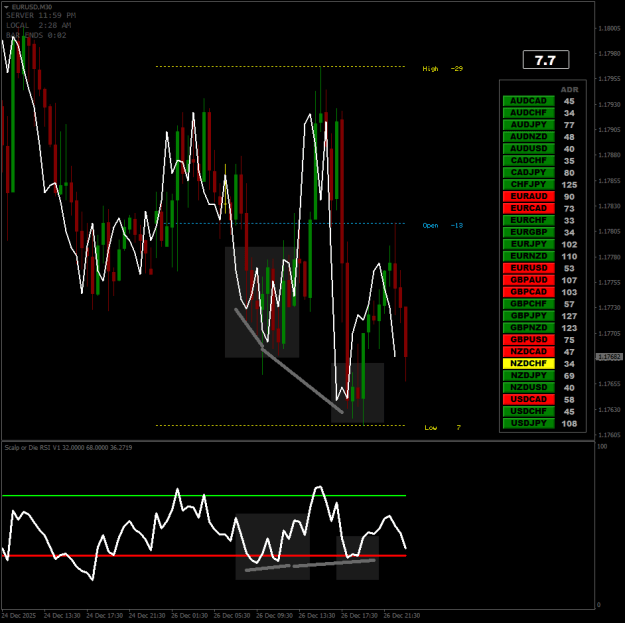Click the ADR column header
Viewport: 625px width, 623px height.
point(569,90)
